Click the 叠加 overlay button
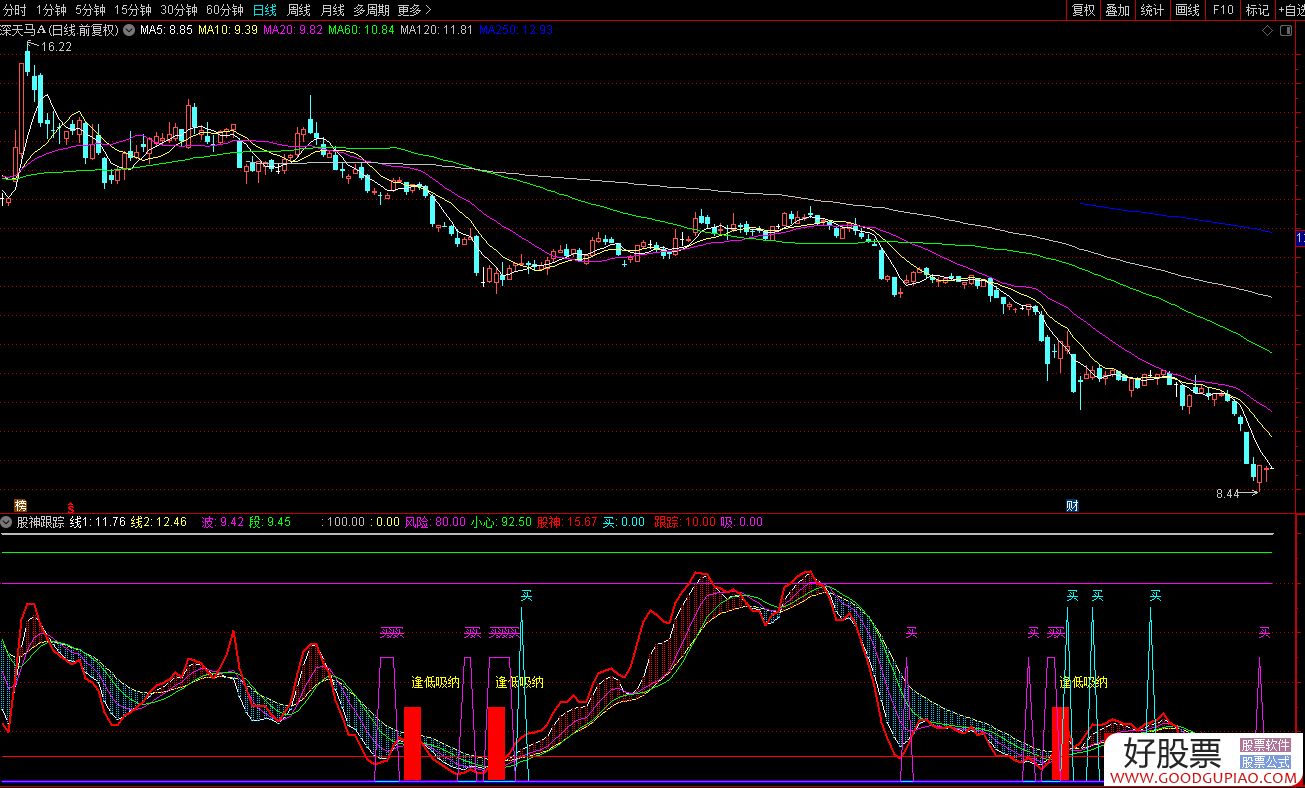1305x788 pixels. pyautogui.click(x=1117, y=10)
